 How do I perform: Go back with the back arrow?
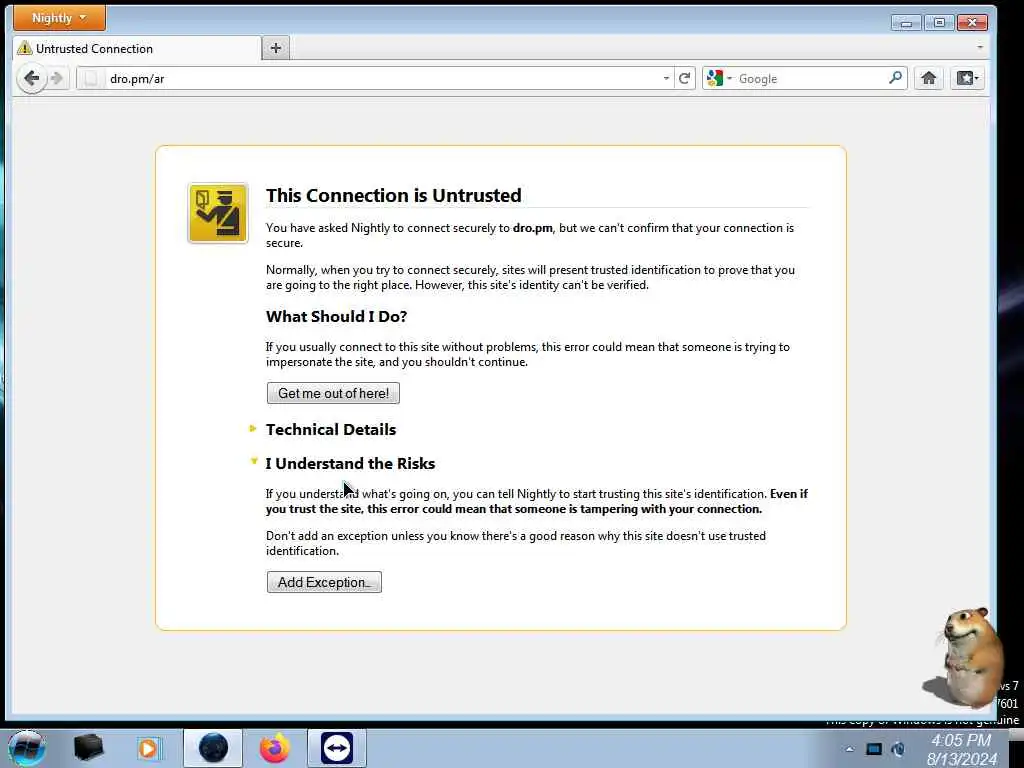[31, 78]
